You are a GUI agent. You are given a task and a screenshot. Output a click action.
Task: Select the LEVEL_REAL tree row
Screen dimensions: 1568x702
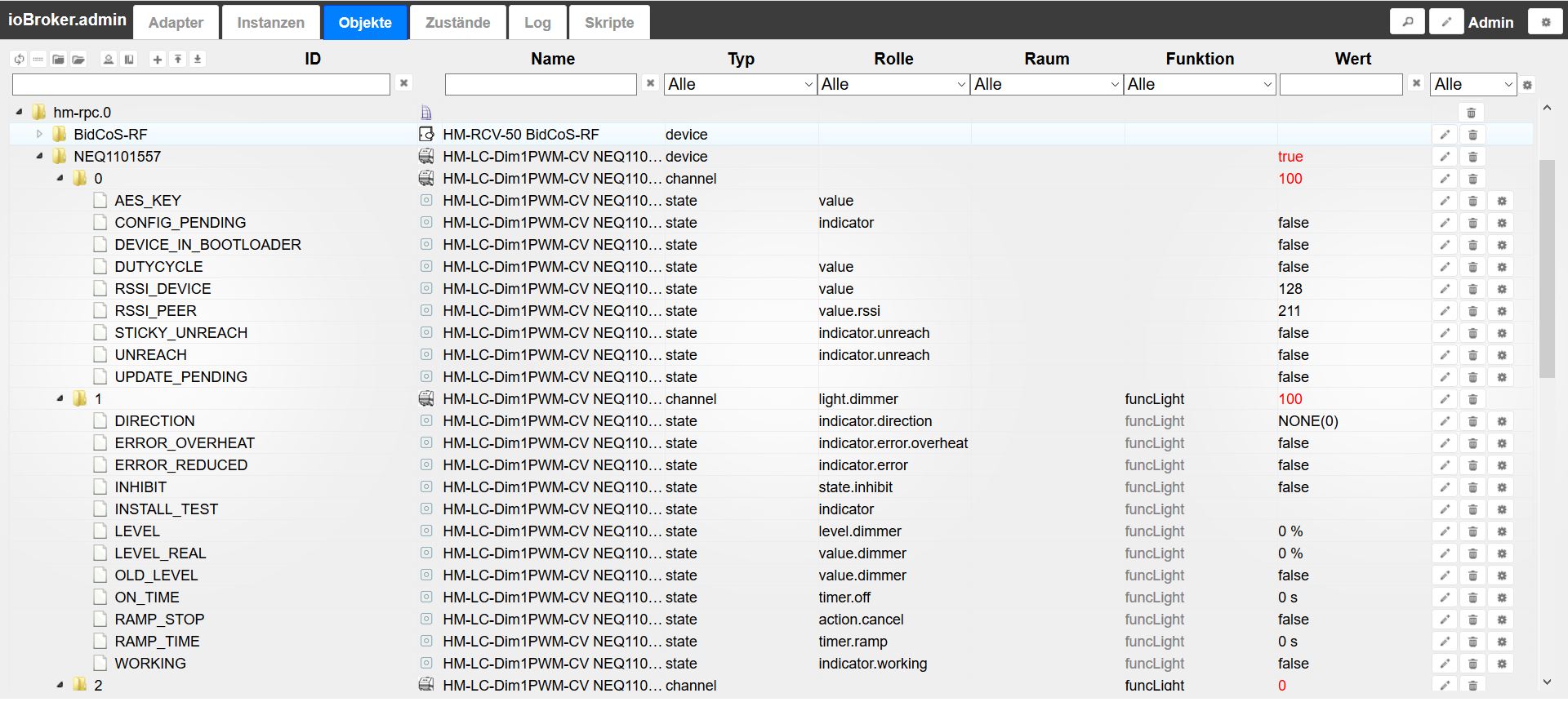point(771,553)
